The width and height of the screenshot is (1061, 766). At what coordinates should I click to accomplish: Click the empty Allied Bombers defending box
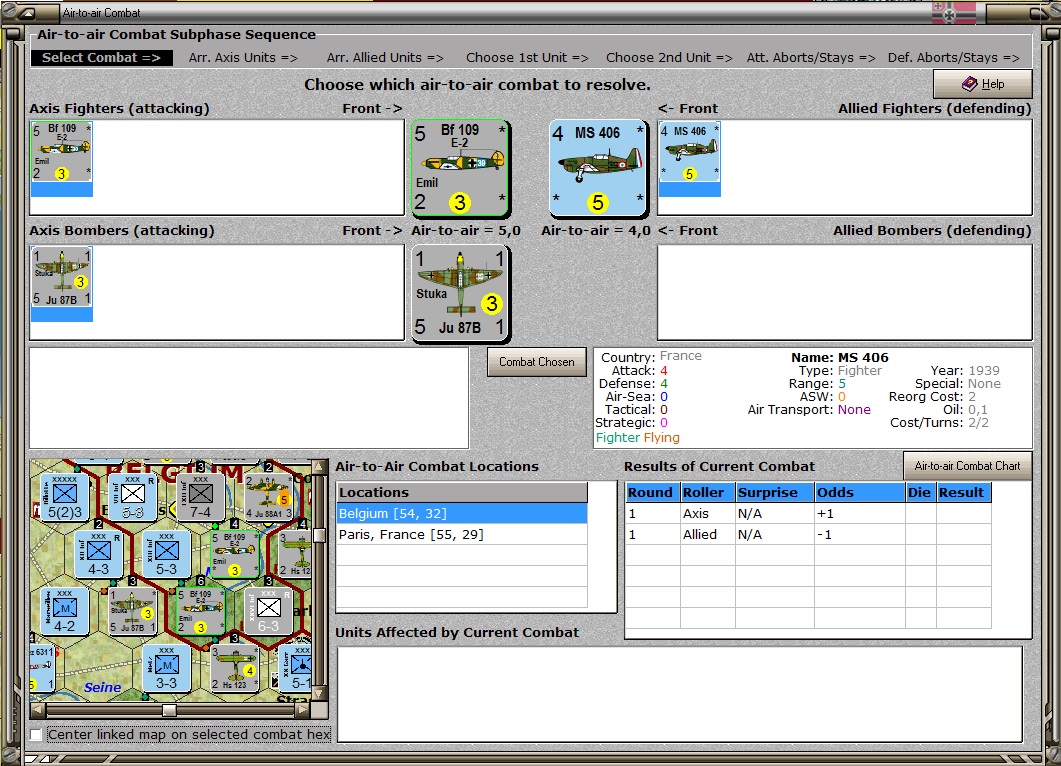click(x=844, y=292)
